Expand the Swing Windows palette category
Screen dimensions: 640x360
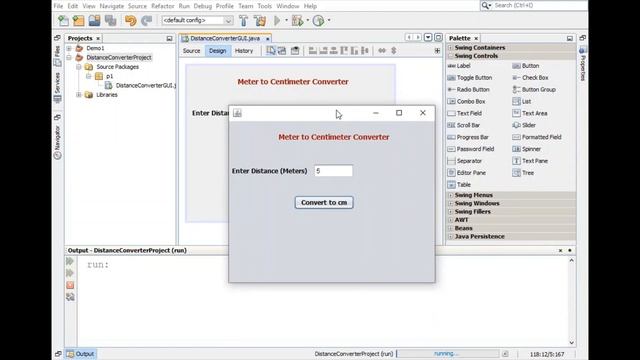pyautogui.click(x=451, y=203)
